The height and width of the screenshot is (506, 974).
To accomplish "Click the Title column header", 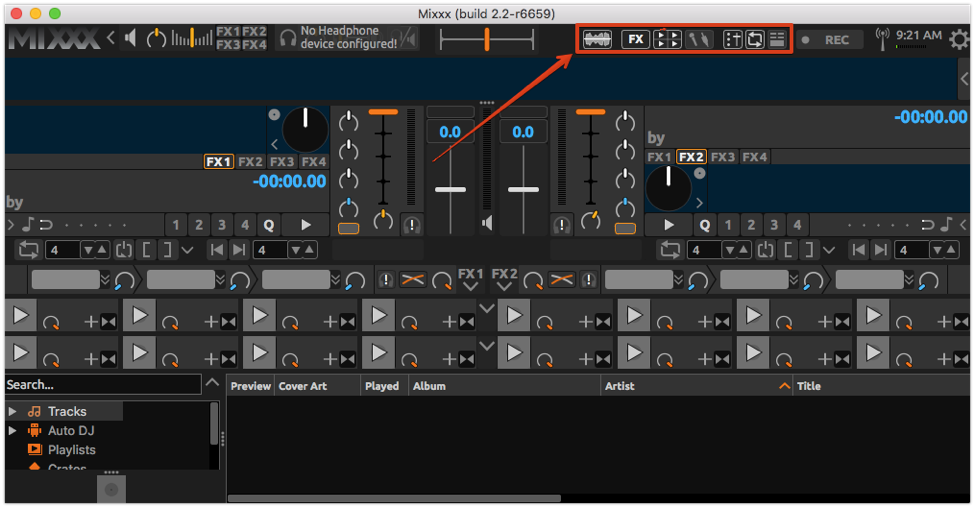I will pyautogui.click(x=881, y=386).
